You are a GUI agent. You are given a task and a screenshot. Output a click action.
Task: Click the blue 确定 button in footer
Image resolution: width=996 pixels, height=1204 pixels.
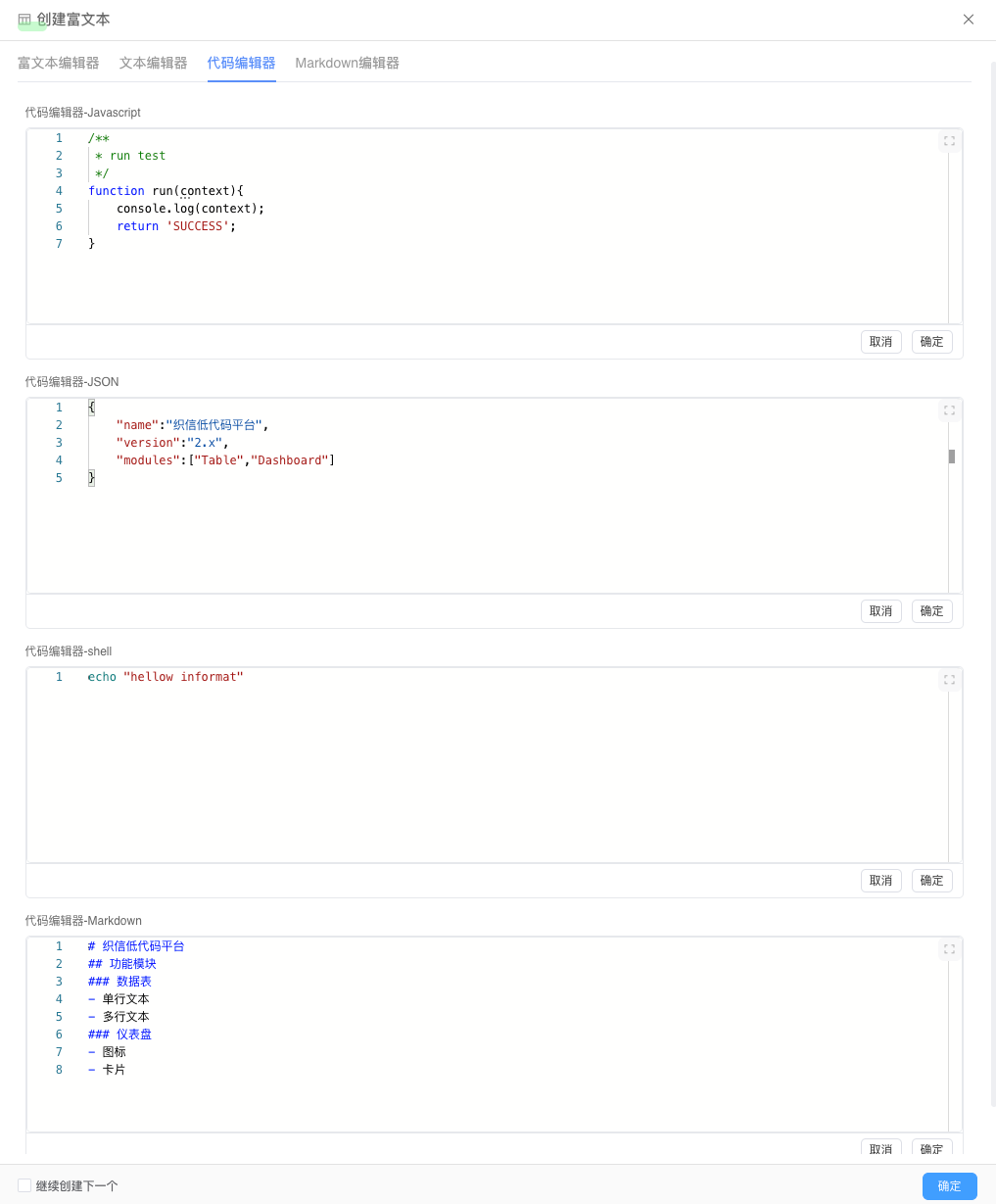pyautogui.click(x=949, y=1185)
